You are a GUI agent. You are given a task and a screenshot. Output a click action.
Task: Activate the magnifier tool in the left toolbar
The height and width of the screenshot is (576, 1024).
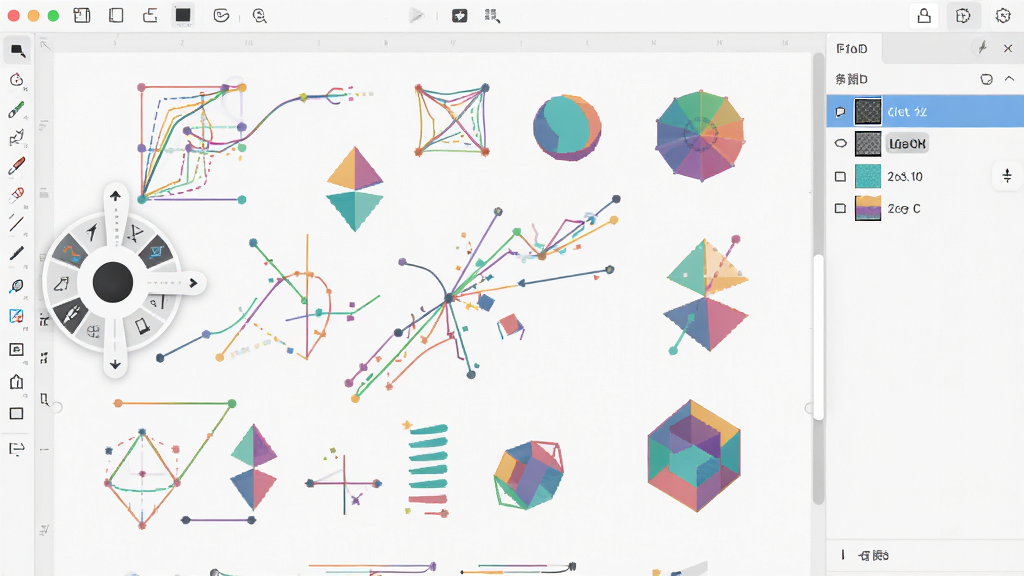click(16, 286)
